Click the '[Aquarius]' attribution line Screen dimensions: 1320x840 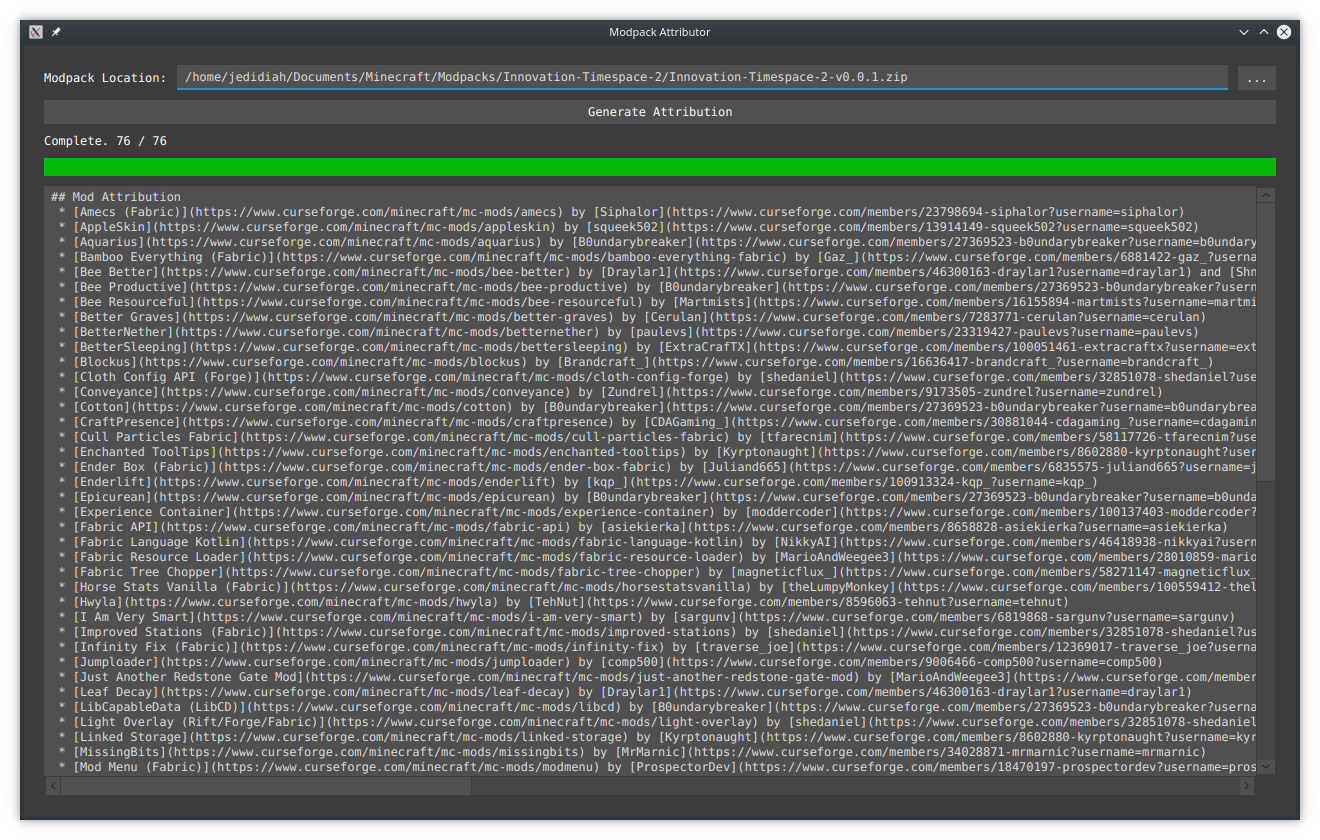657,242
